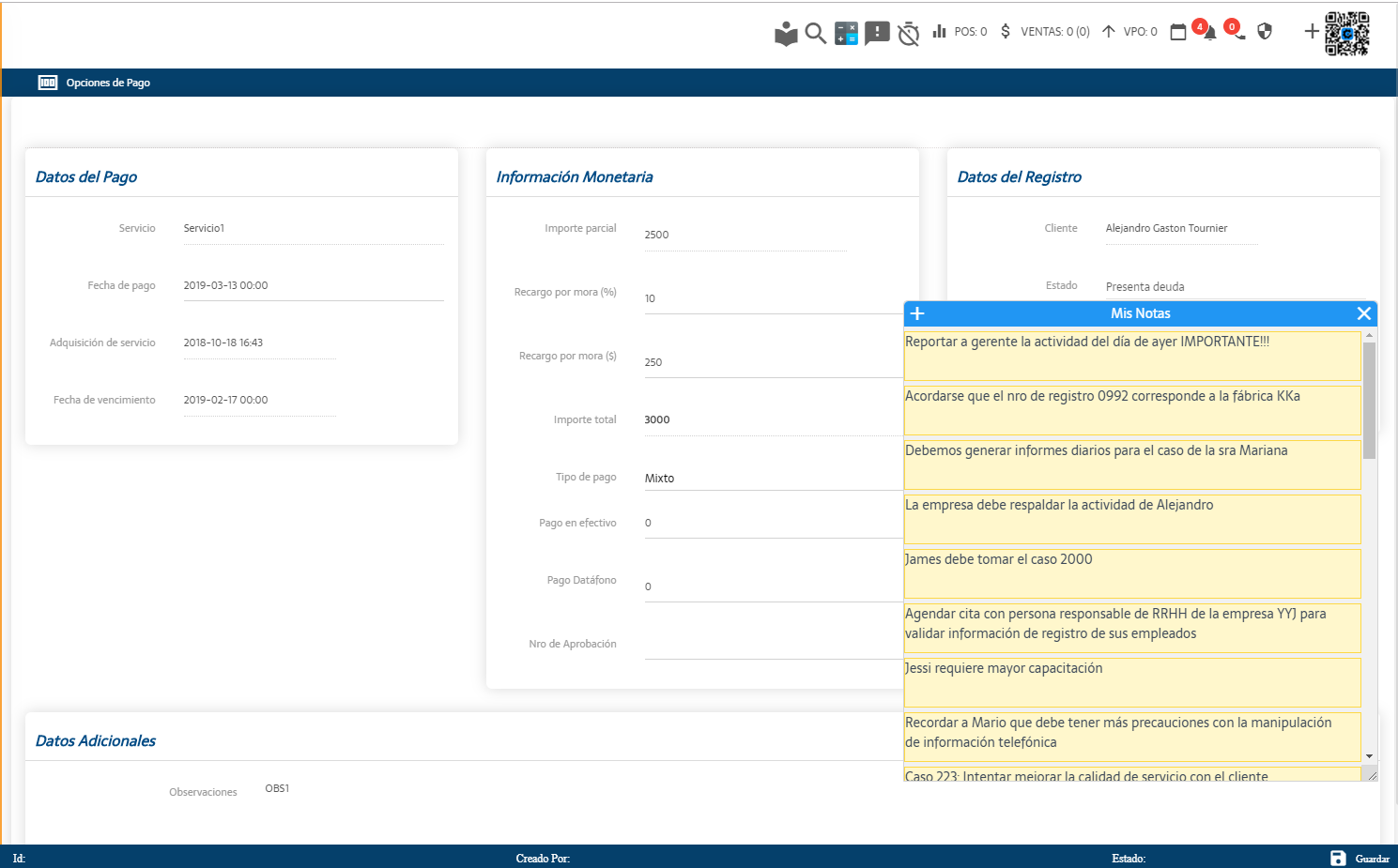1398x868 pixels.
Task: Open the security shield icon
Action: [x=1265, y=32]
